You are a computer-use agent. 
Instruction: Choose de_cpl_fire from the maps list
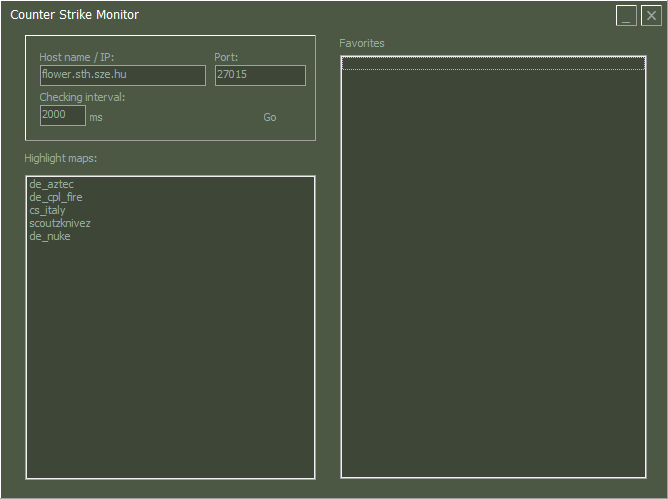56,197
